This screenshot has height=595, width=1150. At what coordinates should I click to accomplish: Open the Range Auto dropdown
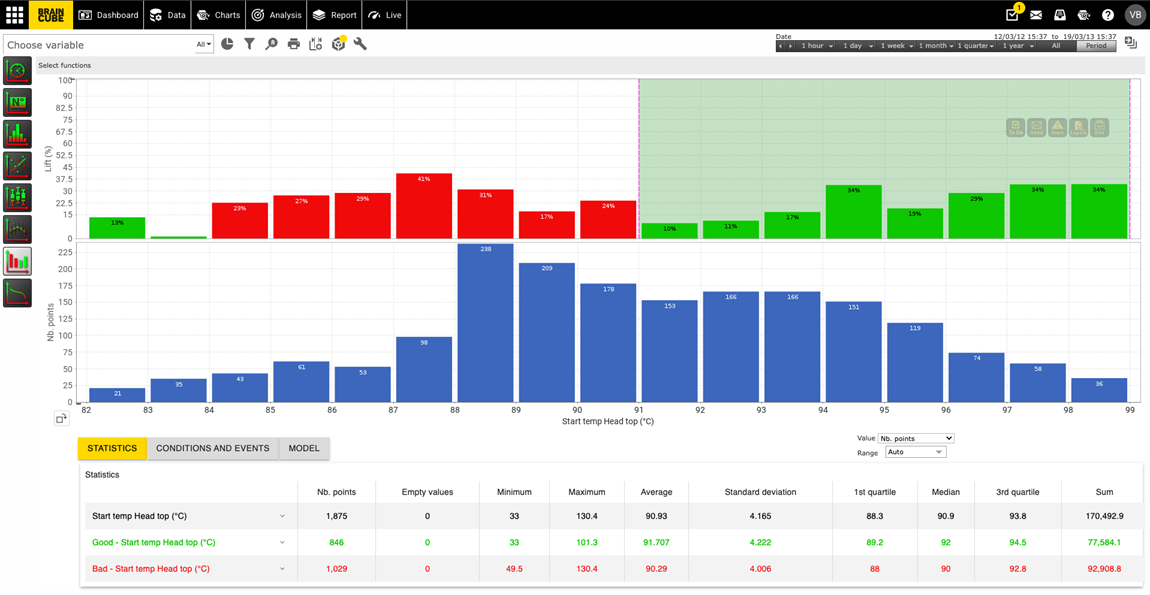pos(915,452)
